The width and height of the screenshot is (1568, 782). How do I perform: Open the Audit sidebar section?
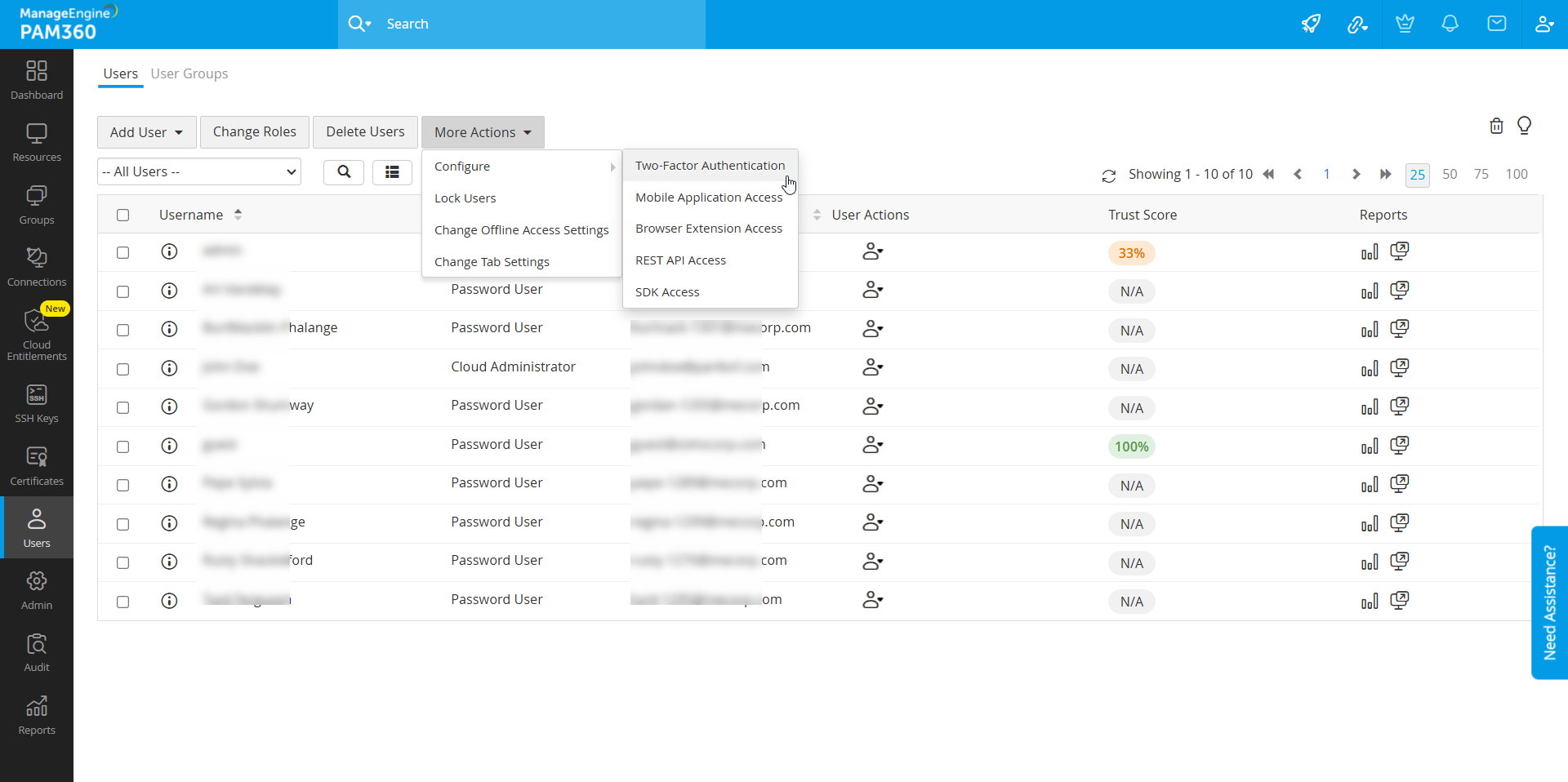click(x=37, y=653)
